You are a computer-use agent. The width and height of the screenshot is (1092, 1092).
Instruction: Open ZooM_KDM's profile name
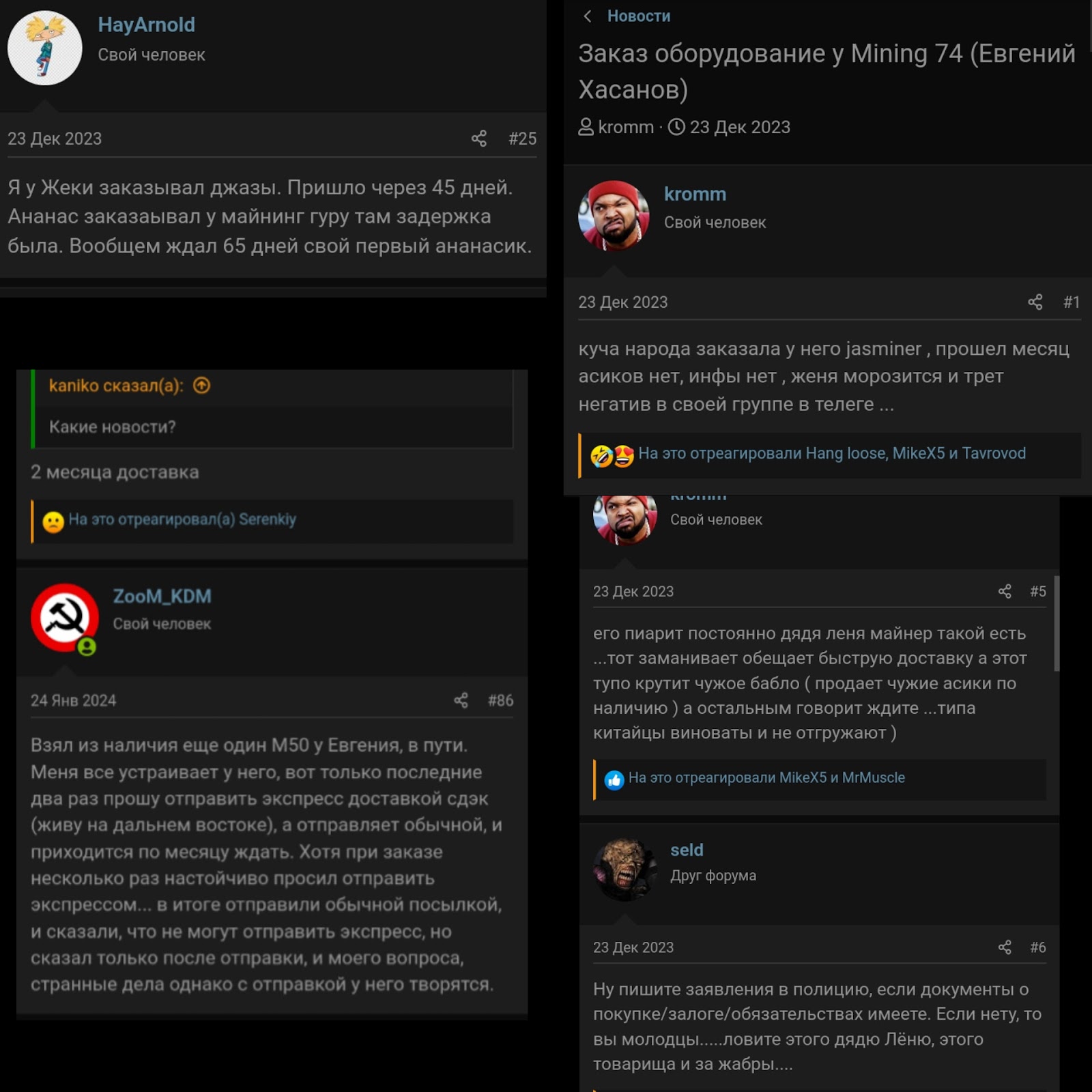coord(162,596)
